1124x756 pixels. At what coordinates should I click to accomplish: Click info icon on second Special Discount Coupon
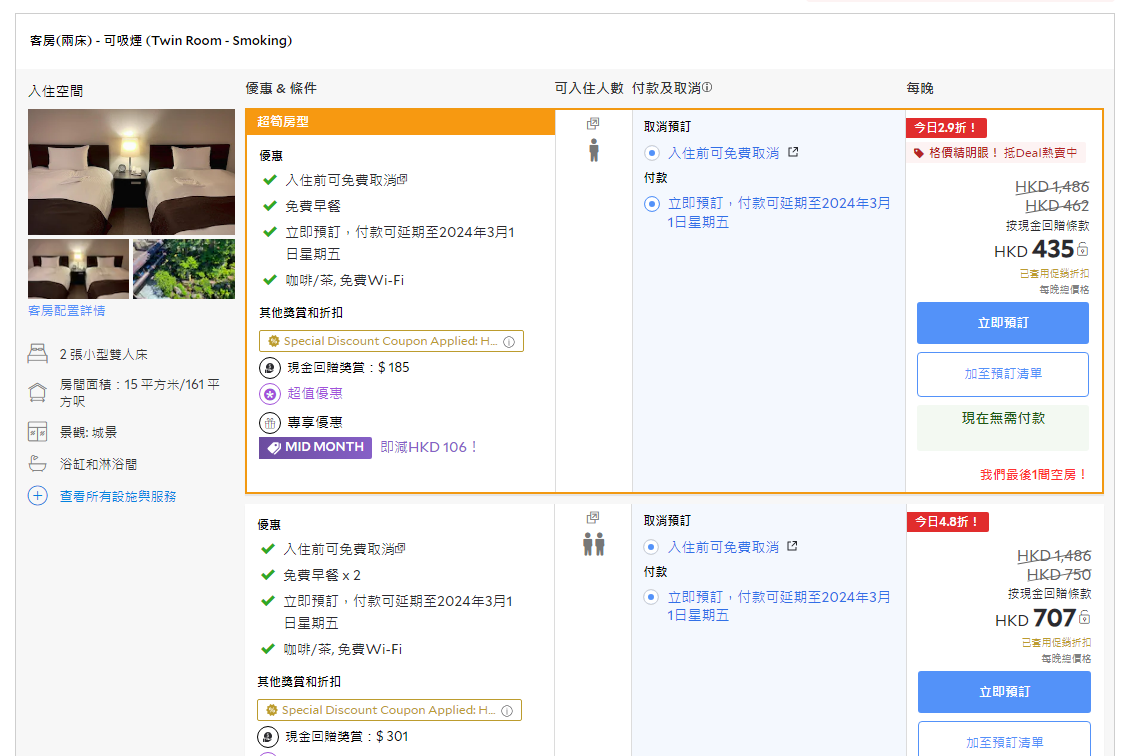[x=507, y=711]
